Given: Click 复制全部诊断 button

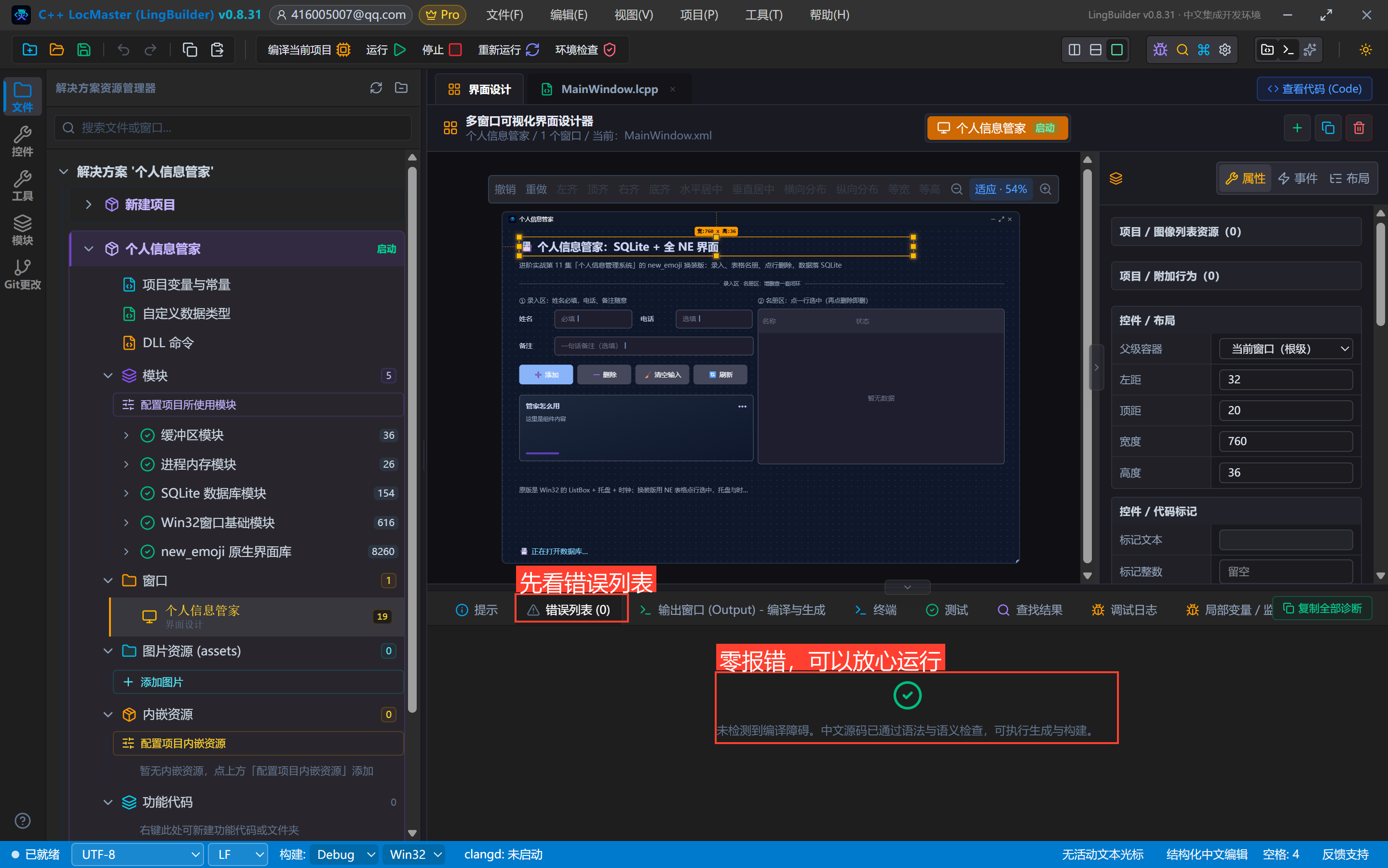Looking at the screenshot, I should click(x=1322, y=609).
